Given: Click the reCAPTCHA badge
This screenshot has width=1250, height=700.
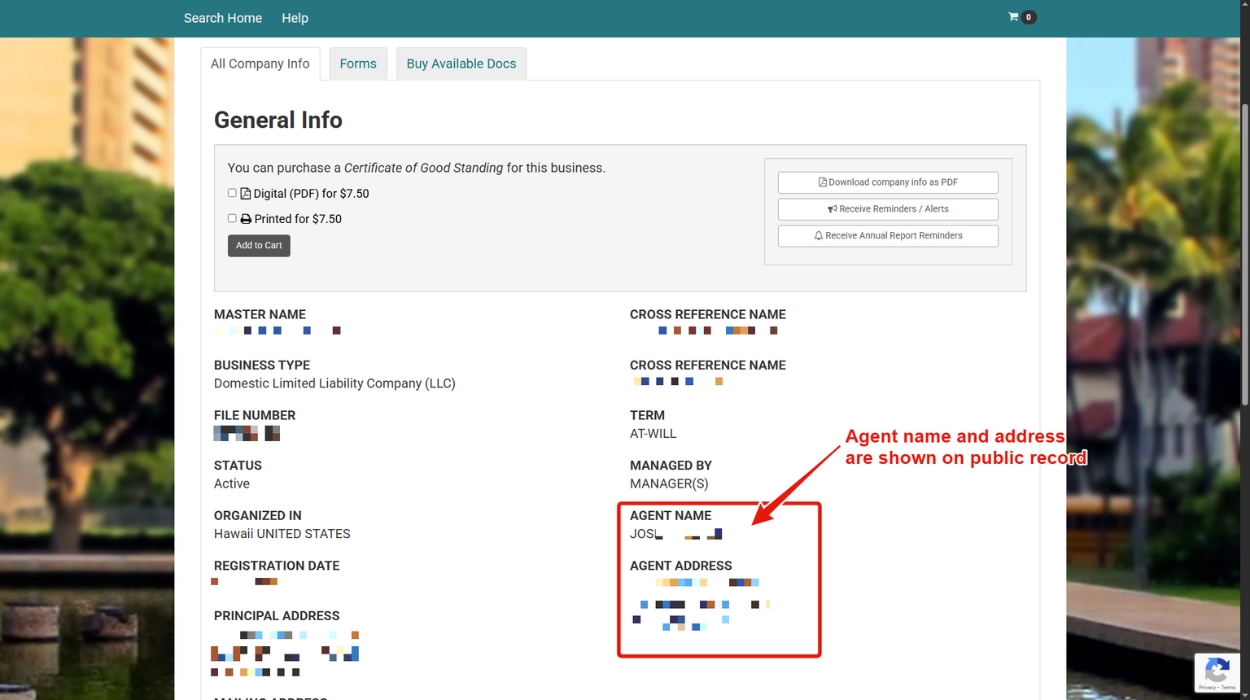Looking at the screenshot, I should (x=1217, y=673).
